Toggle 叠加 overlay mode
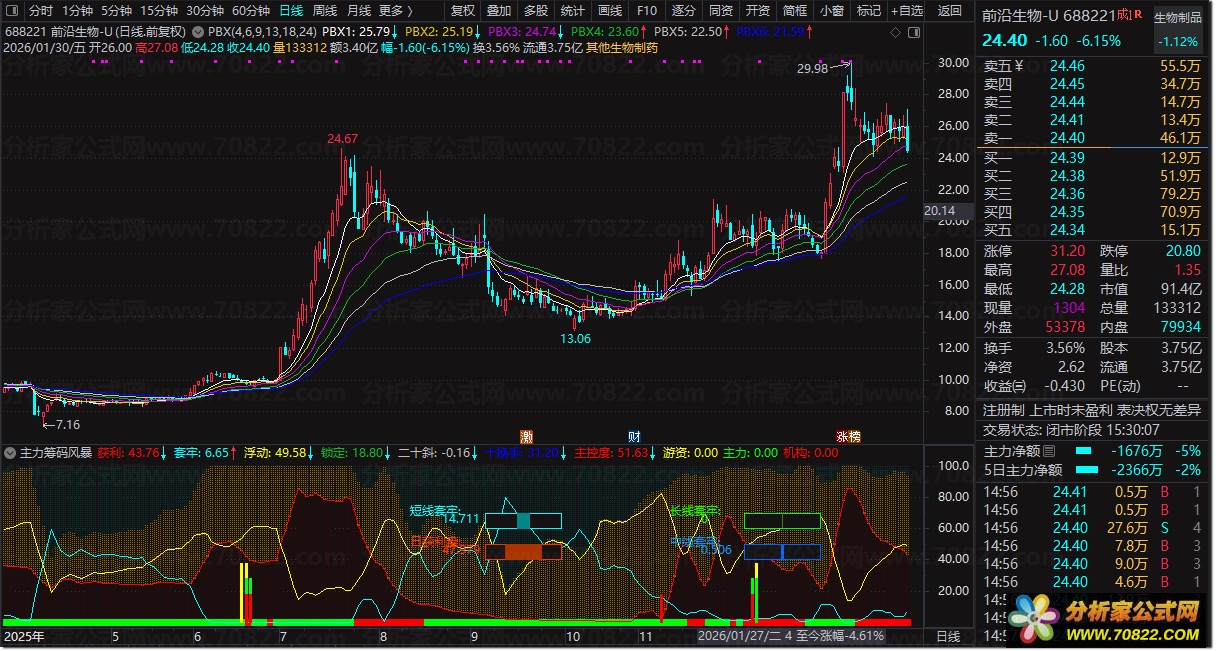 click(x=499, y=11)
